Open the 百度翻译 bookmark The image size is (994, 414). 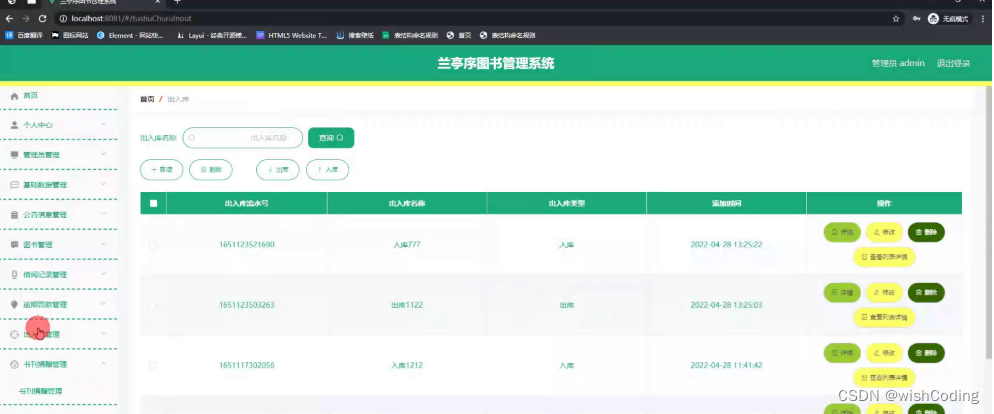click(24, 36)
